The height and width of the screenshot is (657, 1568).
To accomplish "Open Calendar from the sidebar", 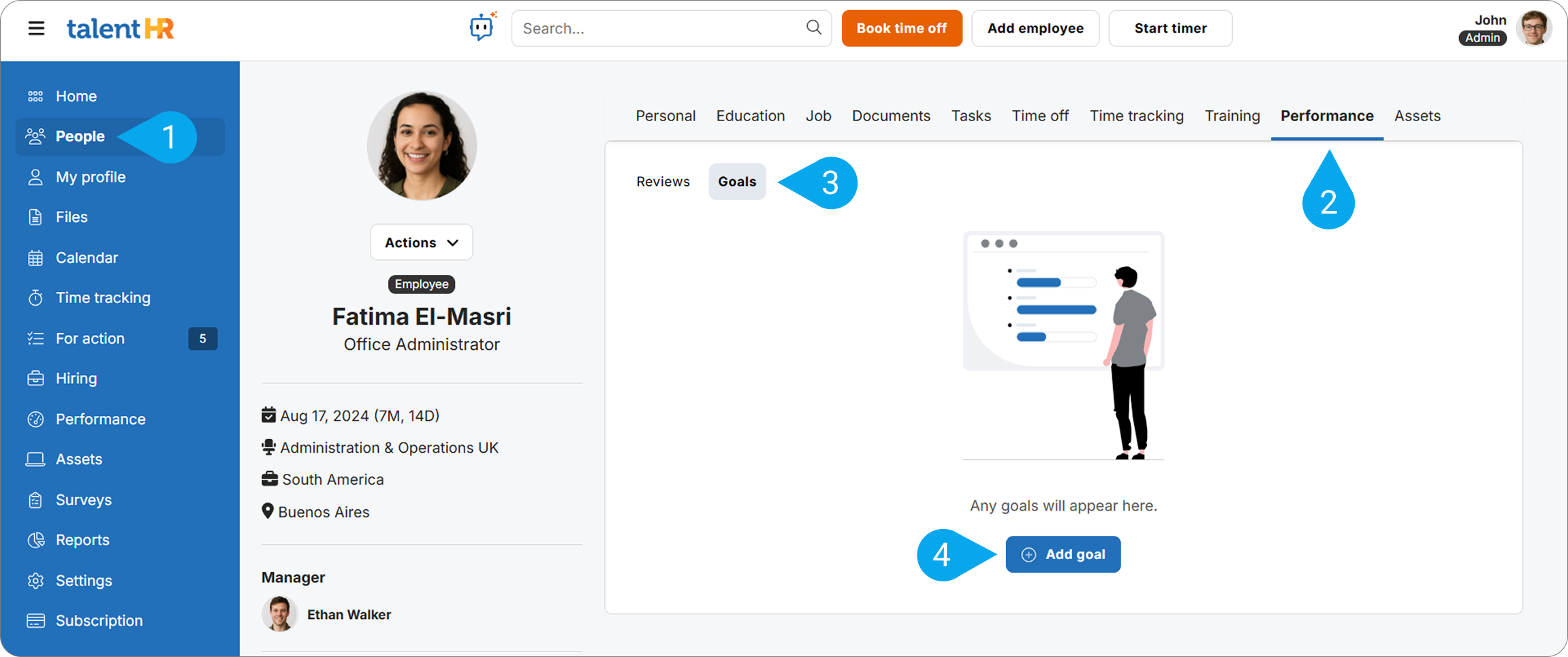I will click(x=87, y=258).
